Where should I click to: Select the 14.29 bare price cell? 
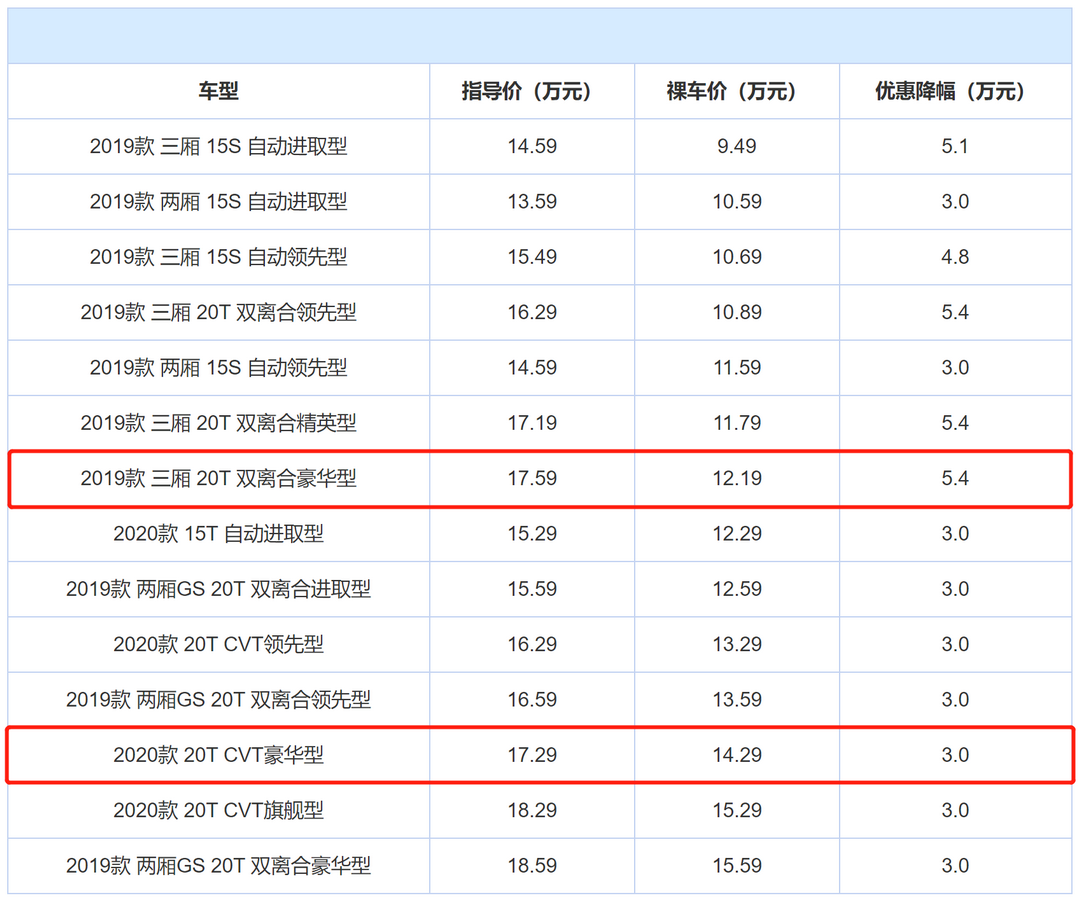[736, 755]
